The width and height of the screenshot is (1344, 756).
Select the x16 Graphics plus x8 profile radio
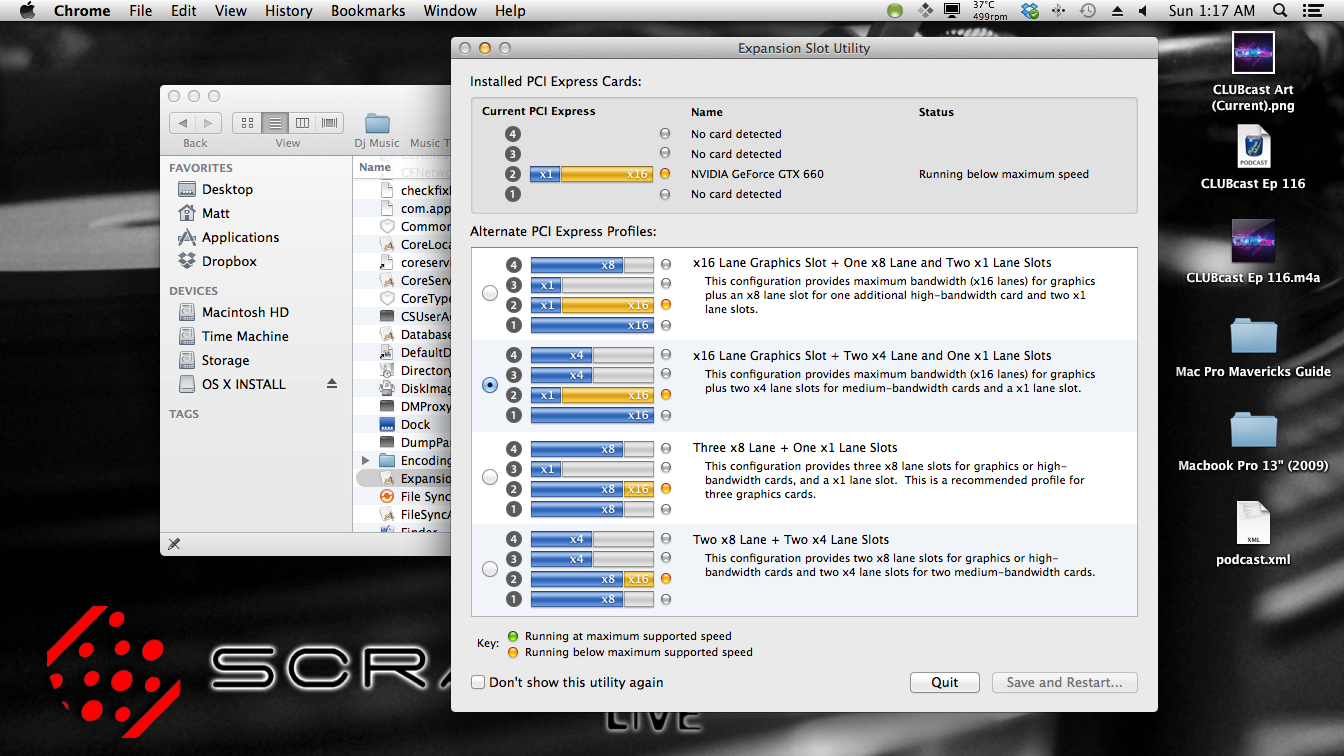[489, 294]
